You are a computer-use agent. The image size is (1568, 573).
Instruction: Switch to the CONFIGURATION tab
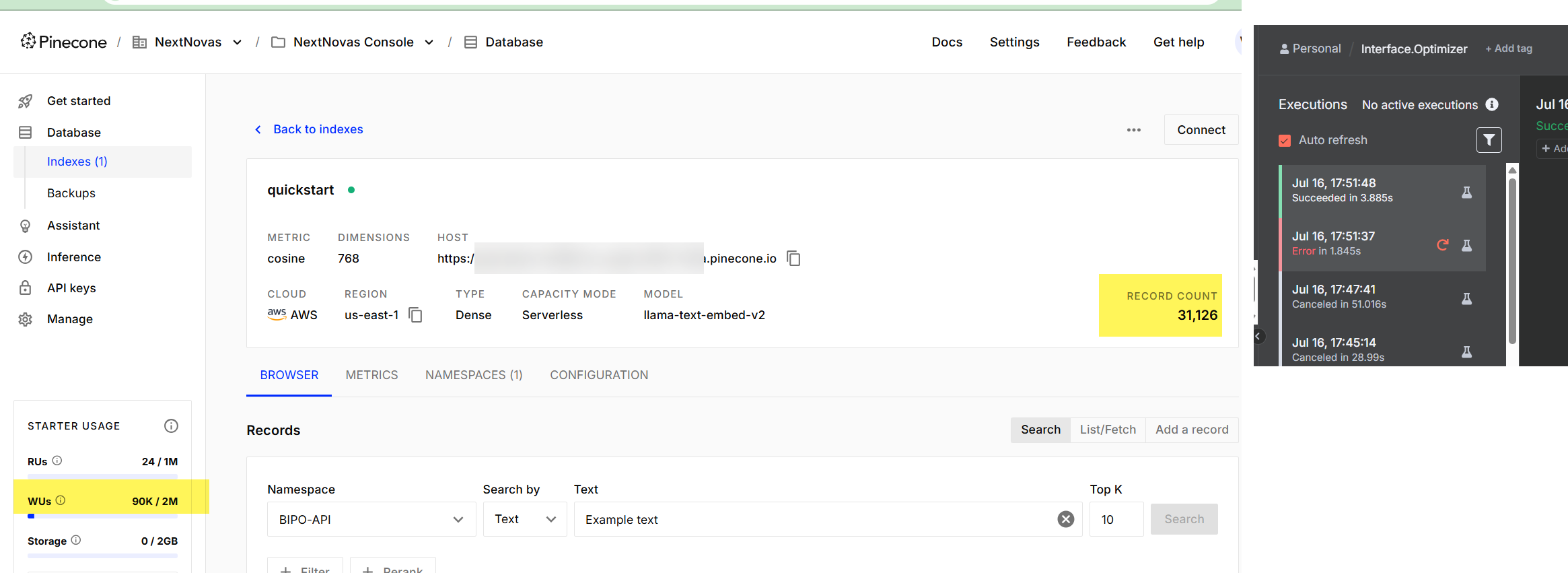599,375
